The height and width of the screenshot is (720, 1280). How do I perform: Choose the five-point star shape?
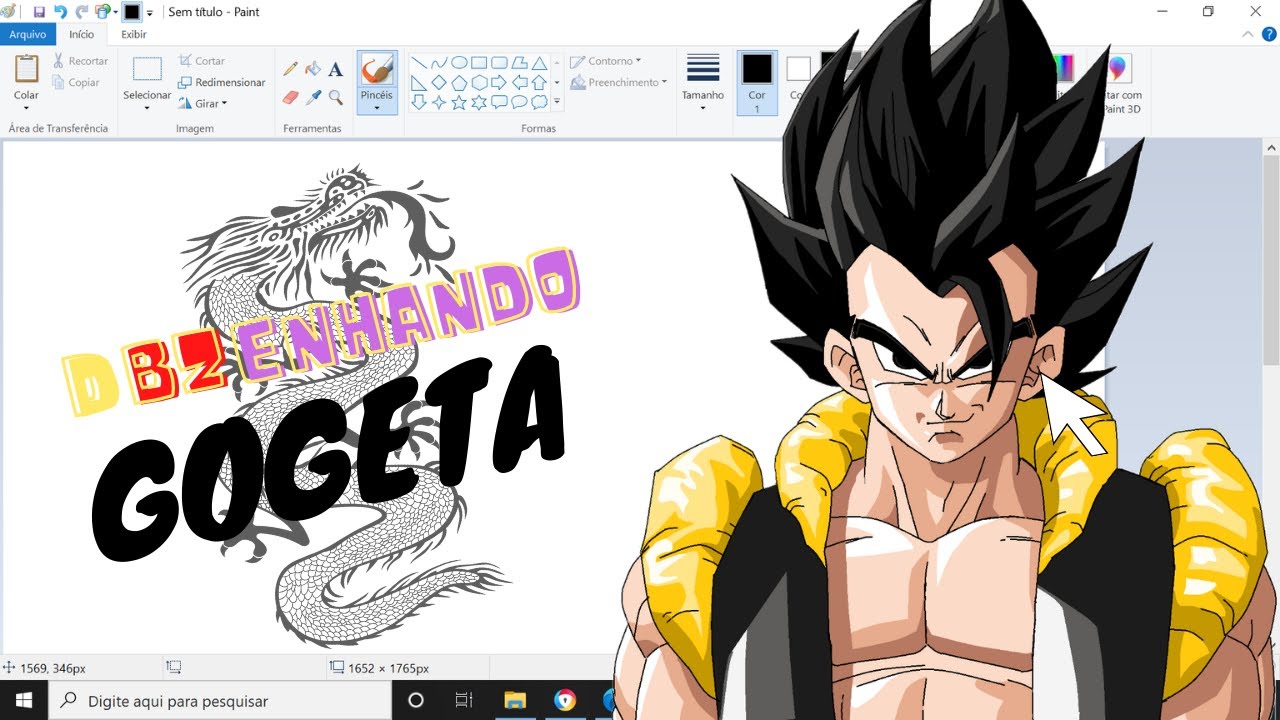459,102
